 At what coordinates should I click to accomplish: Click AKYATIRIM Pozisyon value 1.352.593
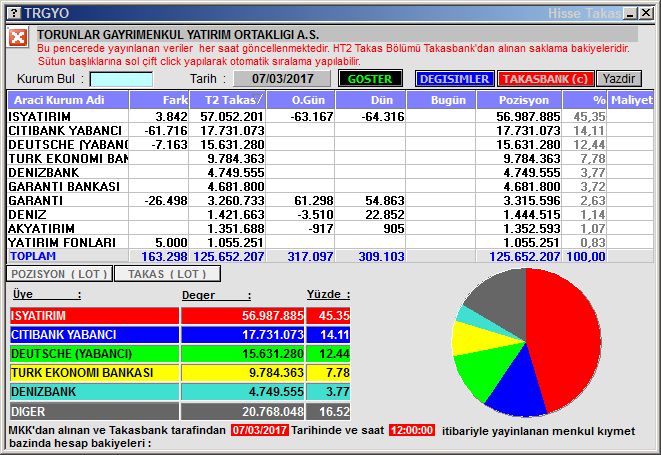point(532,229)
